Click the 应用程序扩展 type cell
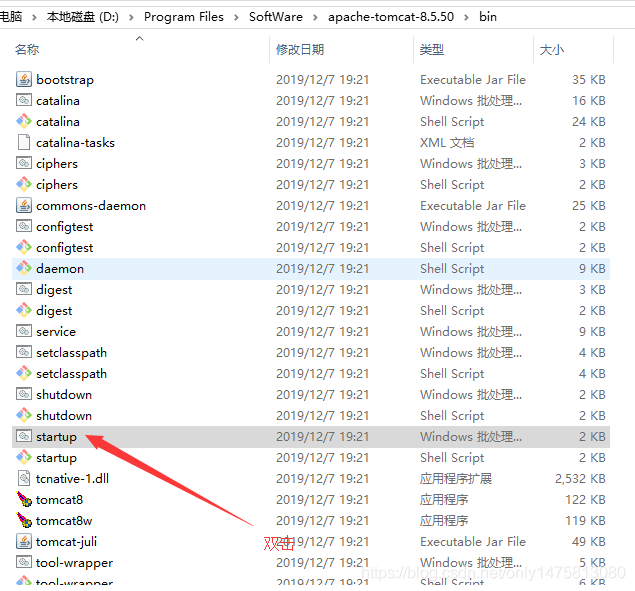The height and width of the screenshot is (591, 635). pos(456,479)
